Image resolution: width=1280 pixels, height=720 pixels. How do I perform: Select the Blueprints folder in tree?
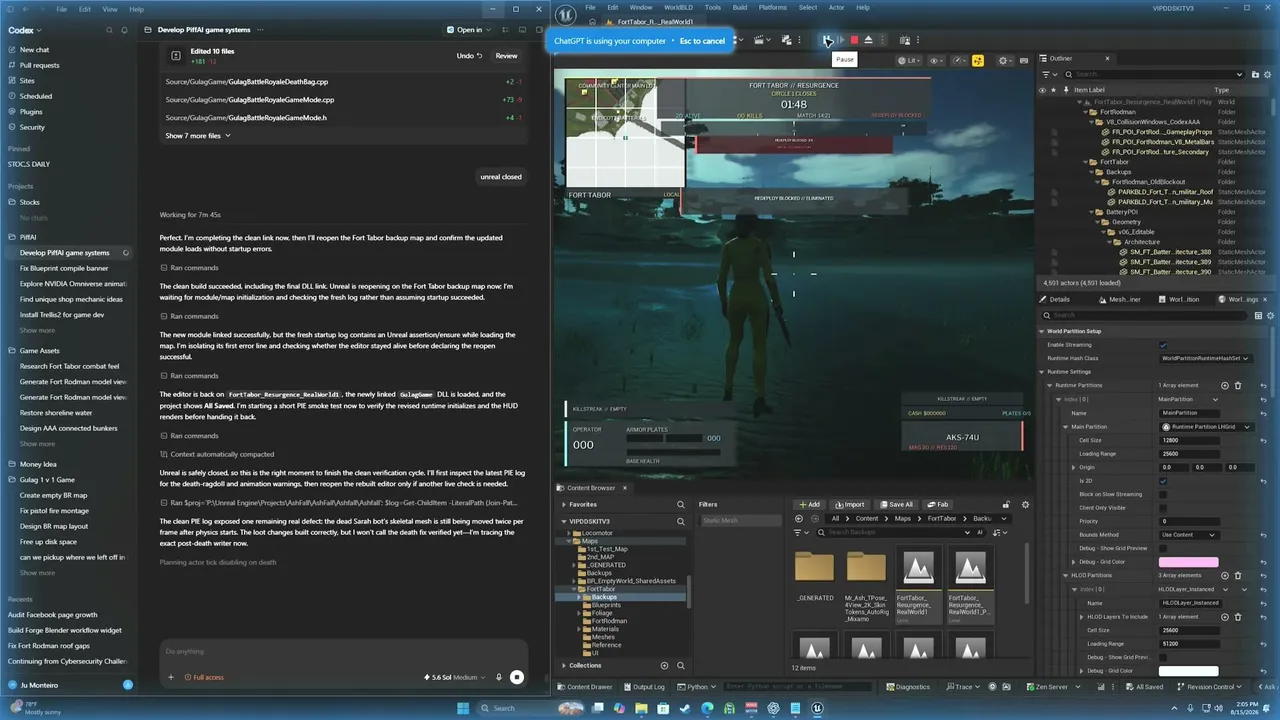click(x=606, y=605)
